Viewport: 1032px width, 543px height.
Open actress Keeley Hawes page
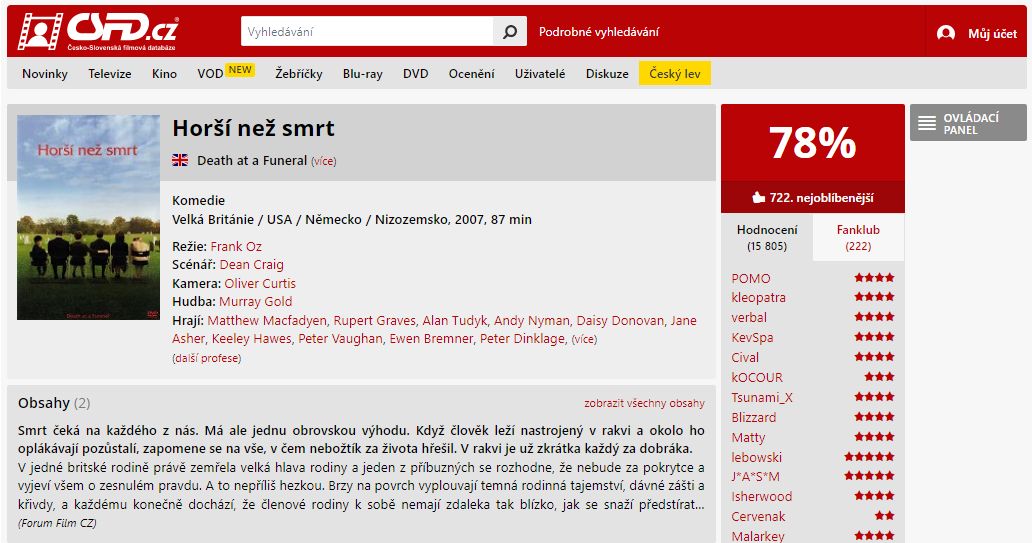251,338
